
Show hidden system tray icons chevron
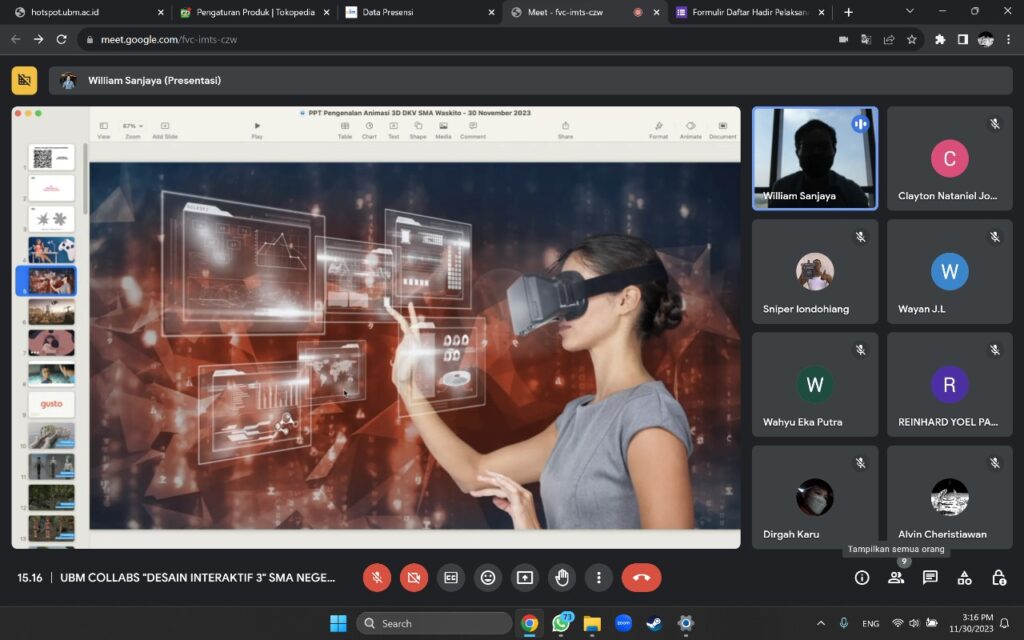coord(821,623)
